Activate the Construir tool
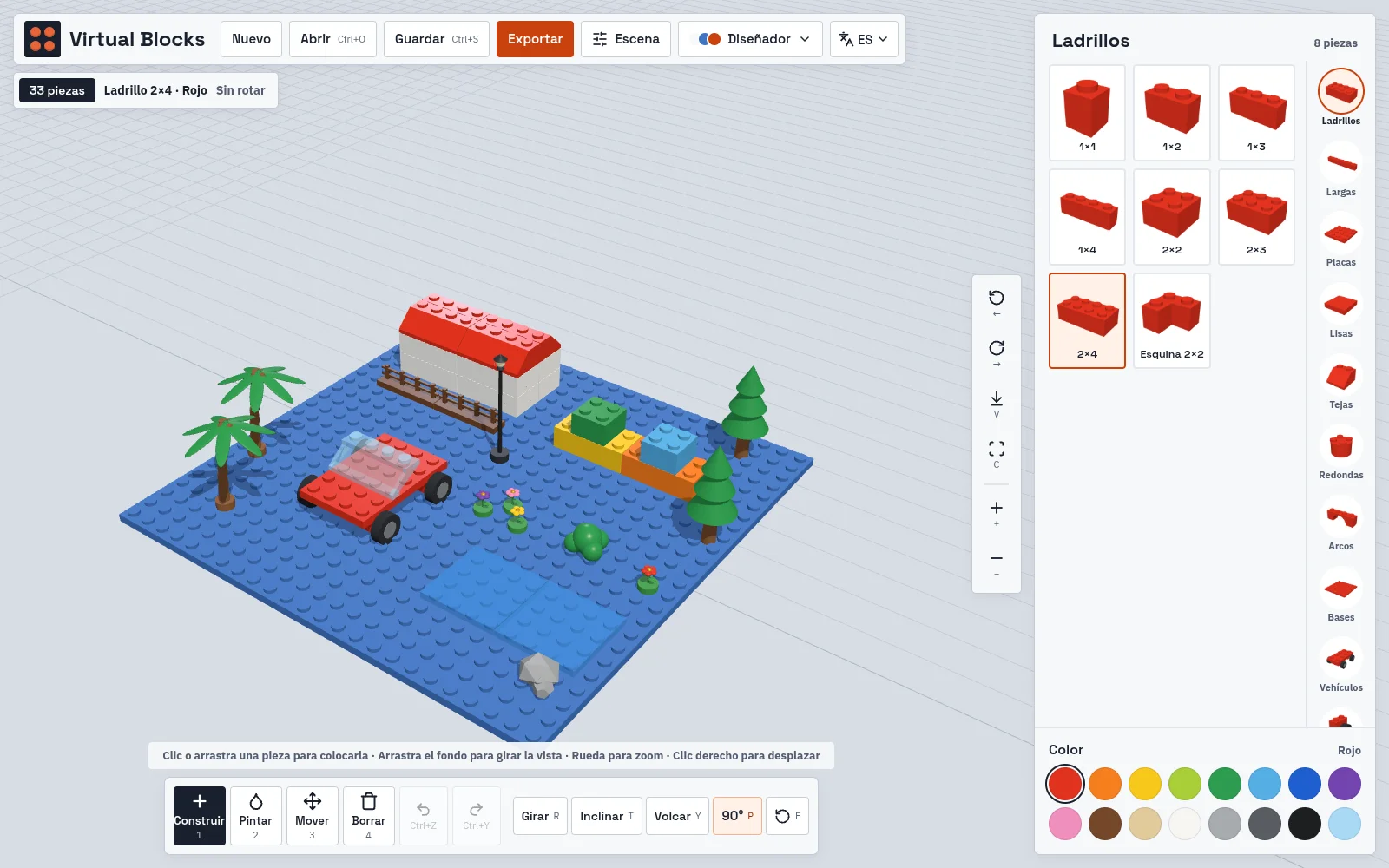The image size is (1389, 868). [x=200, y=816]
